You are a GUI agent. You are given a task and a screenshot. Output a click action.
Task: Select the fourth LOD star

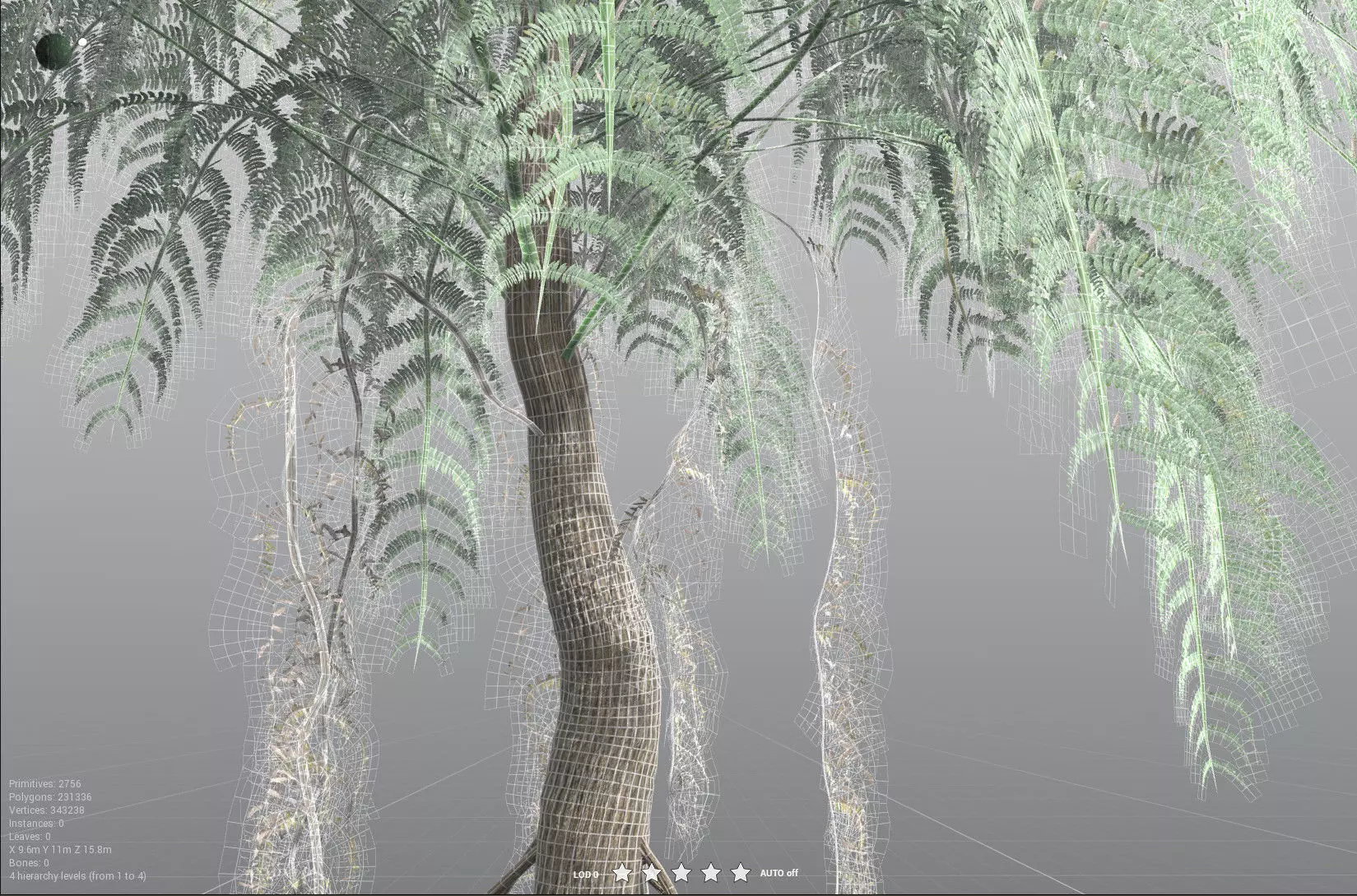(x=711, y=872)
